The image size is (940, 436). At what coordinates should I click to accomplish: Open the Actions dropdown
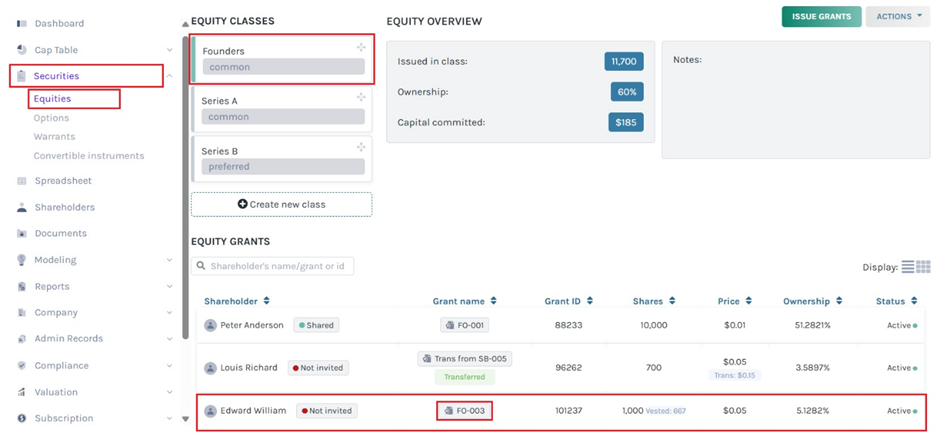(x=898, y=16)
